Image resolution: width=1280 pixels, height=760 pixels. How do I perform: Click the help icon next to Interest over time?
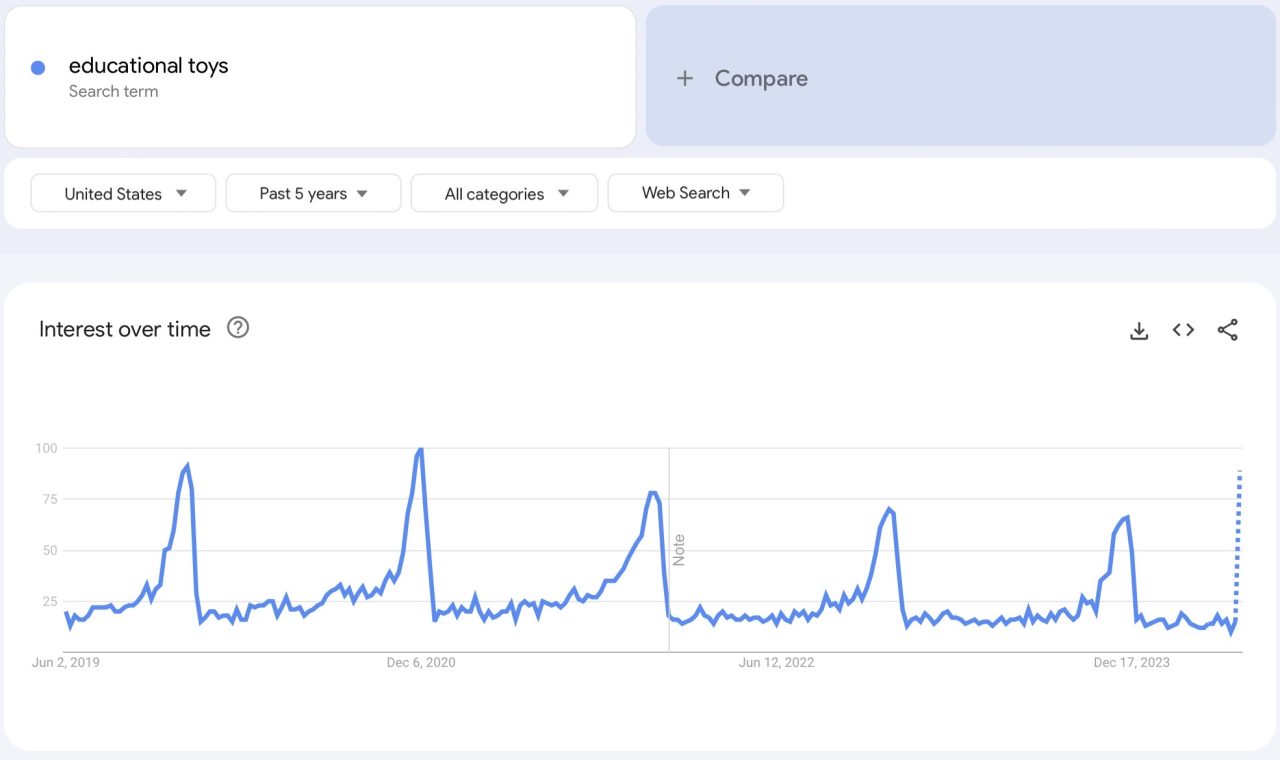[238, 327]
